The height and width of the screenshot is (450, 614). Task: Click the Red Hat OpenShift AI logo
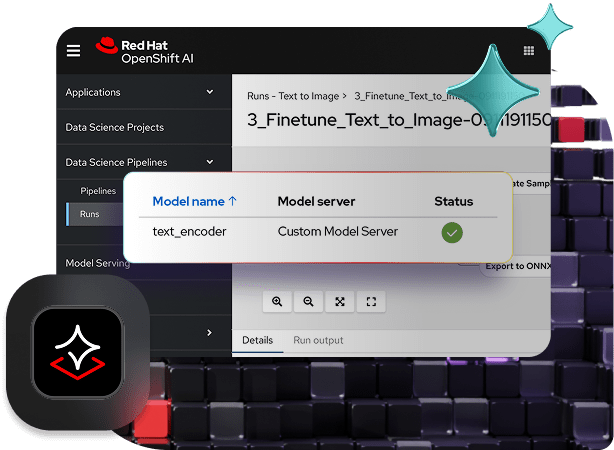[x=144, y=51]
